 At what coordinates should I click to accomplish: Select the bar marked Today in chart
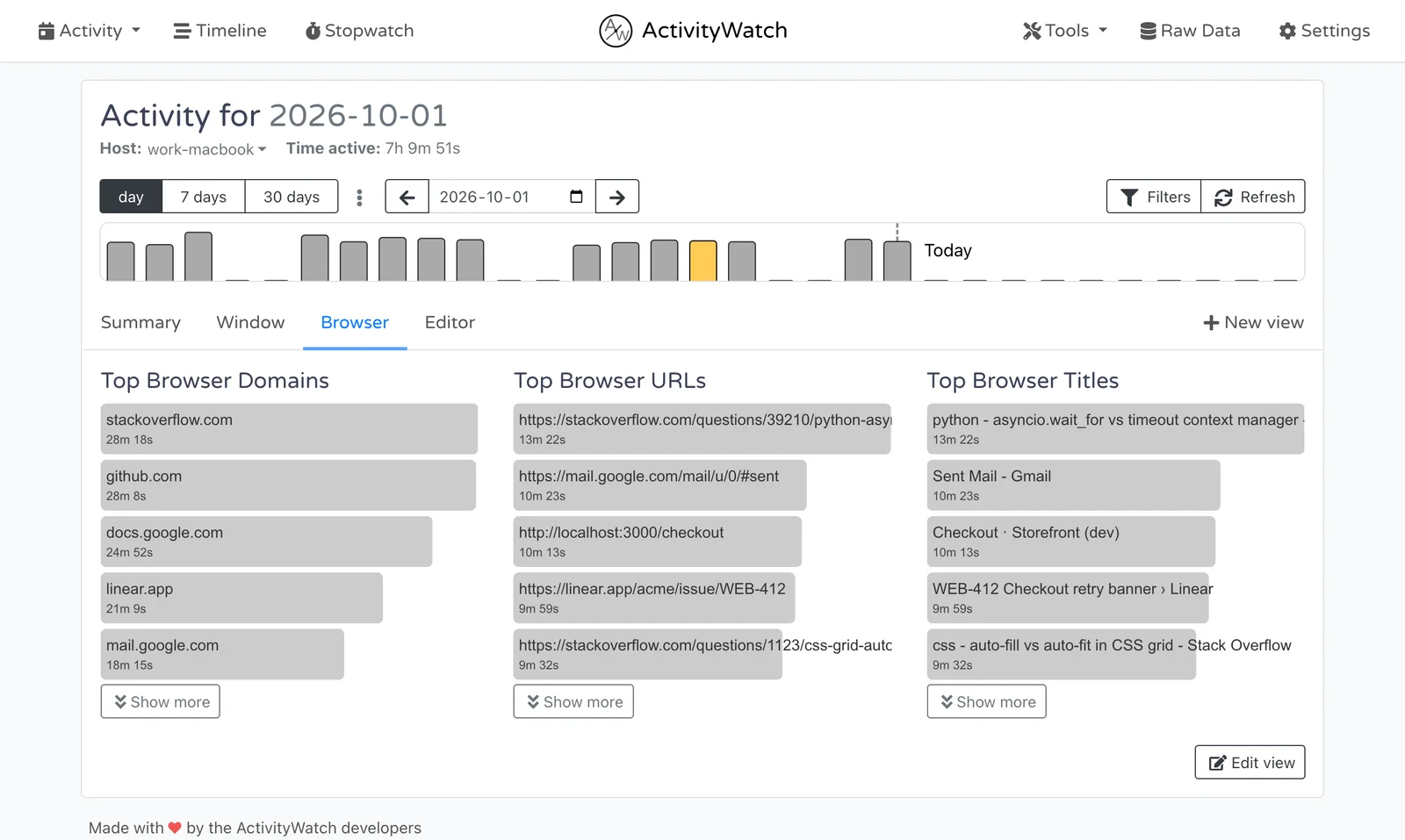(897, 261)
